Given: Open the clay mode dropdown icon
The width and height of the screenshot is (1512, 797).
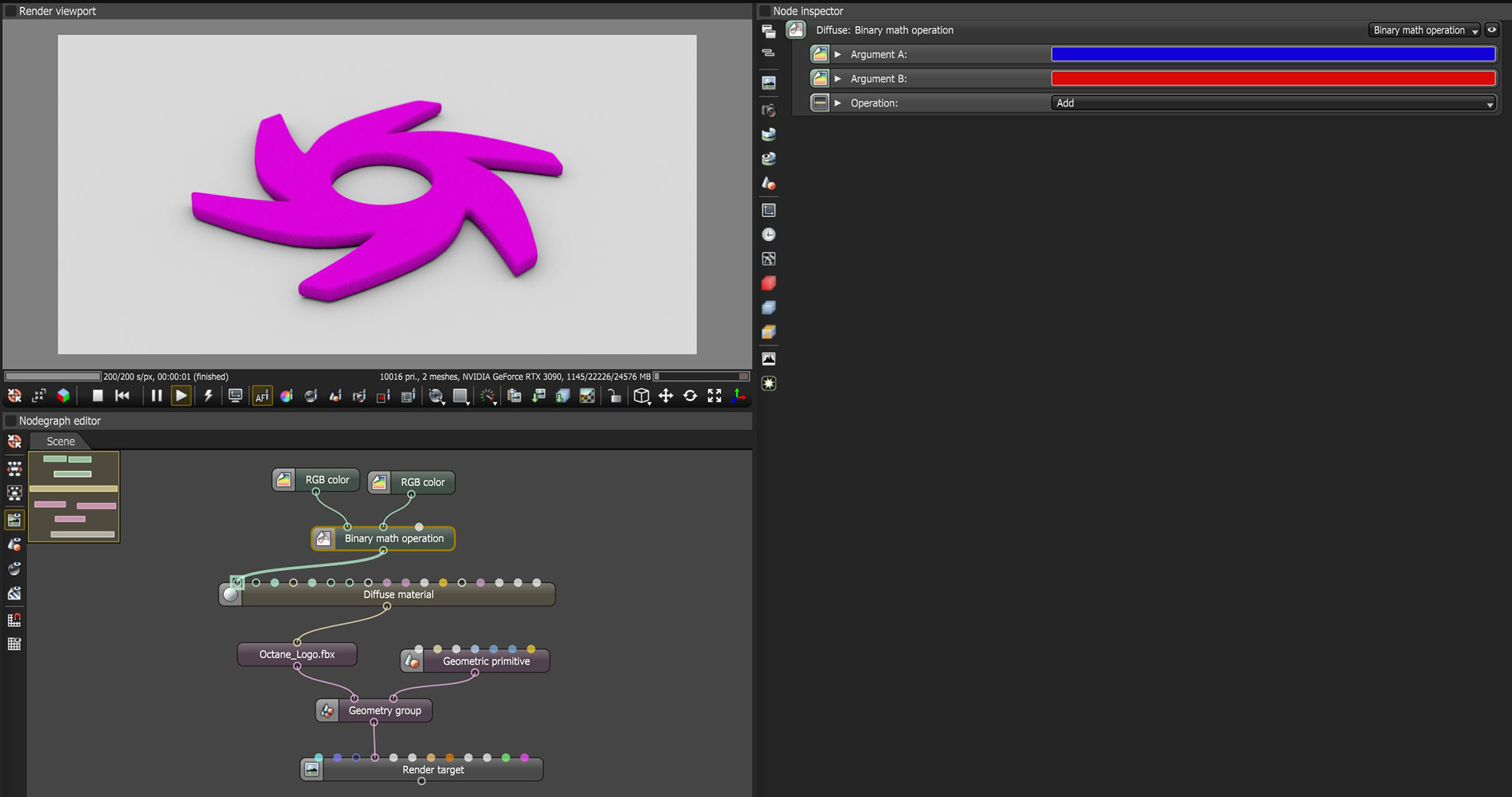Looking at the screenshot, I should pos(436,396).
